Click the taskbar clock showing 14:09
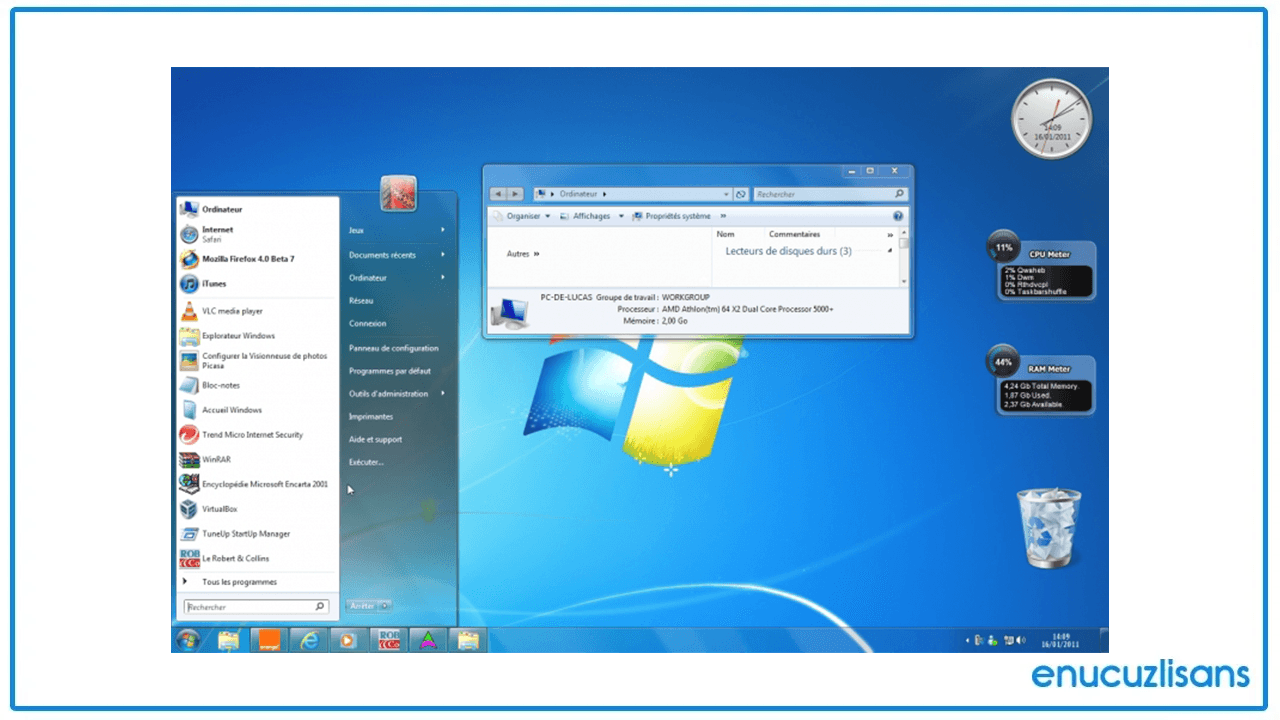1280x720 pixels. (x=1060, y=640)
